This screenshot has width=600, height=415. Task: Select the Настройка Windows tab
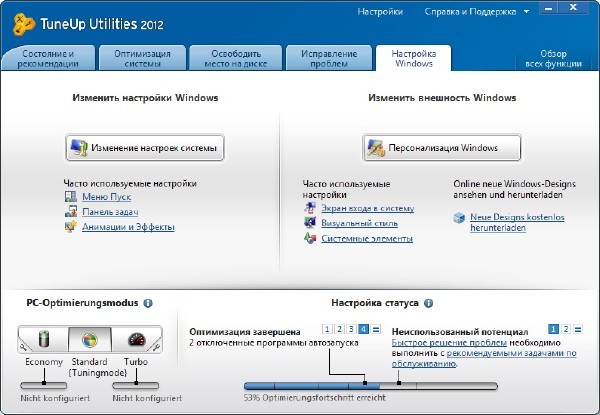(x=414, y=58)
